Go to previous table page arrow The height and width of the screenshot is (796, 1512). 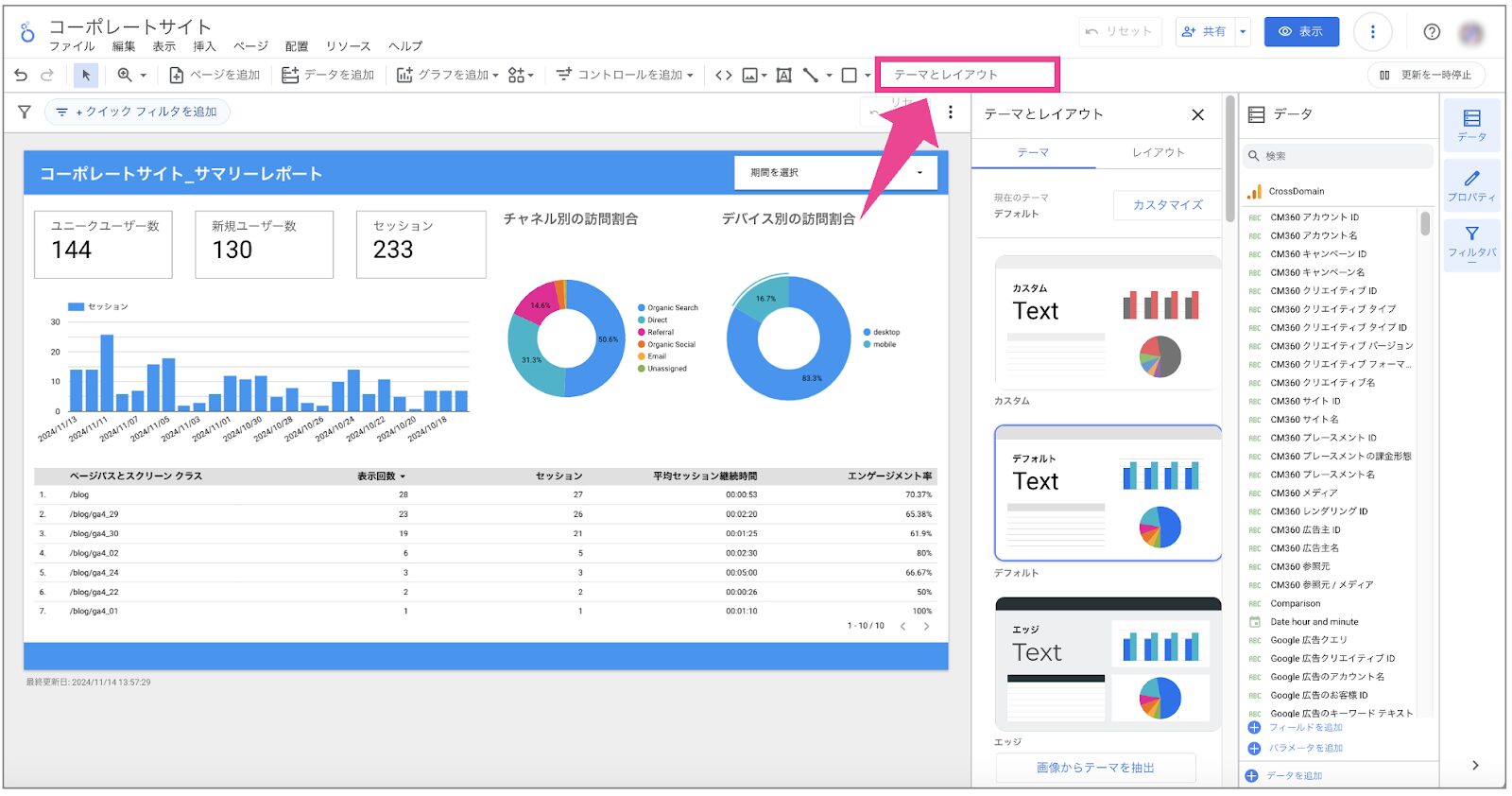click(903, 626)
